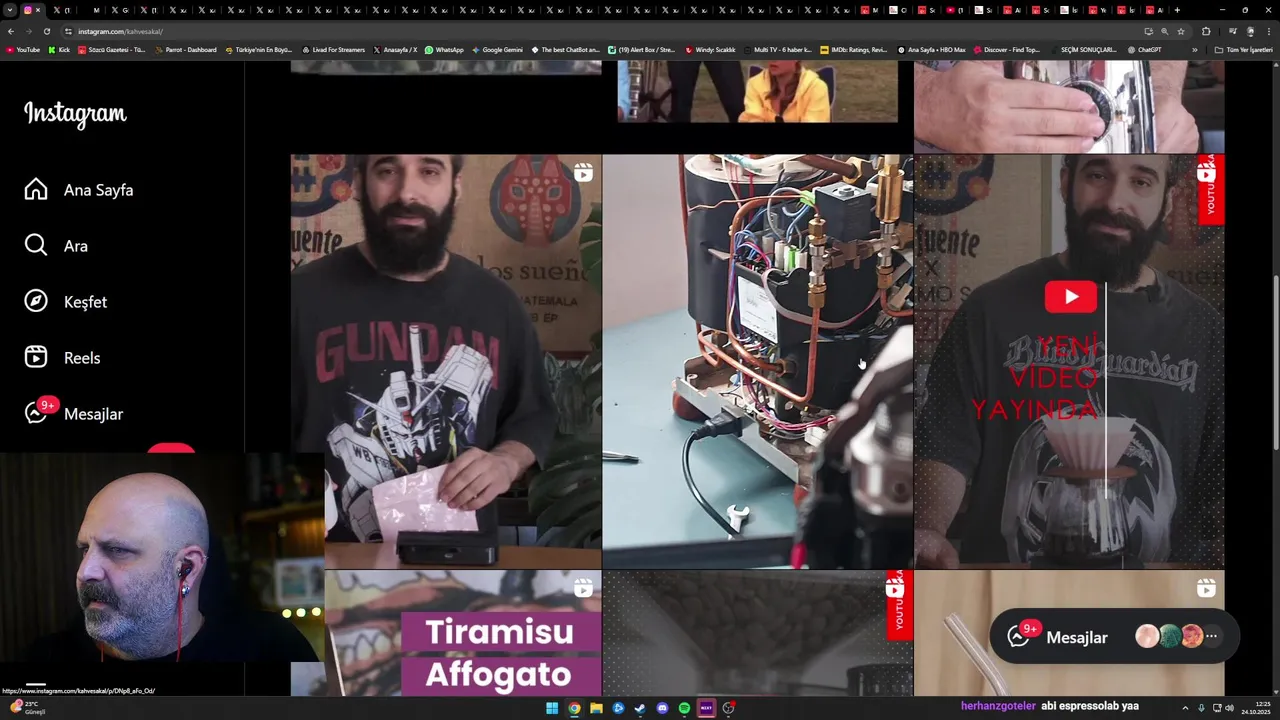
Task: Expand hidden bookmarks overflow chevron
Action: tap(1194, 50)
